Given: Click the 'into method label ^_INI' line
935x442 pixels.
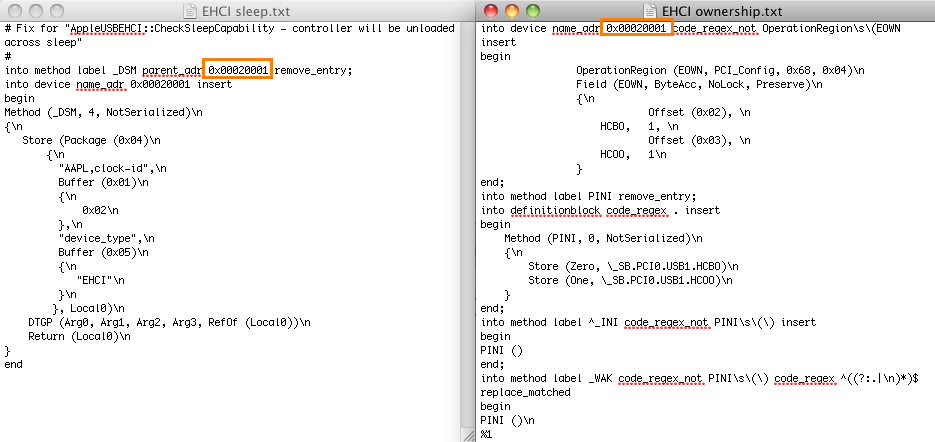Looking at the screenshot, I should (x=648, y=323).
